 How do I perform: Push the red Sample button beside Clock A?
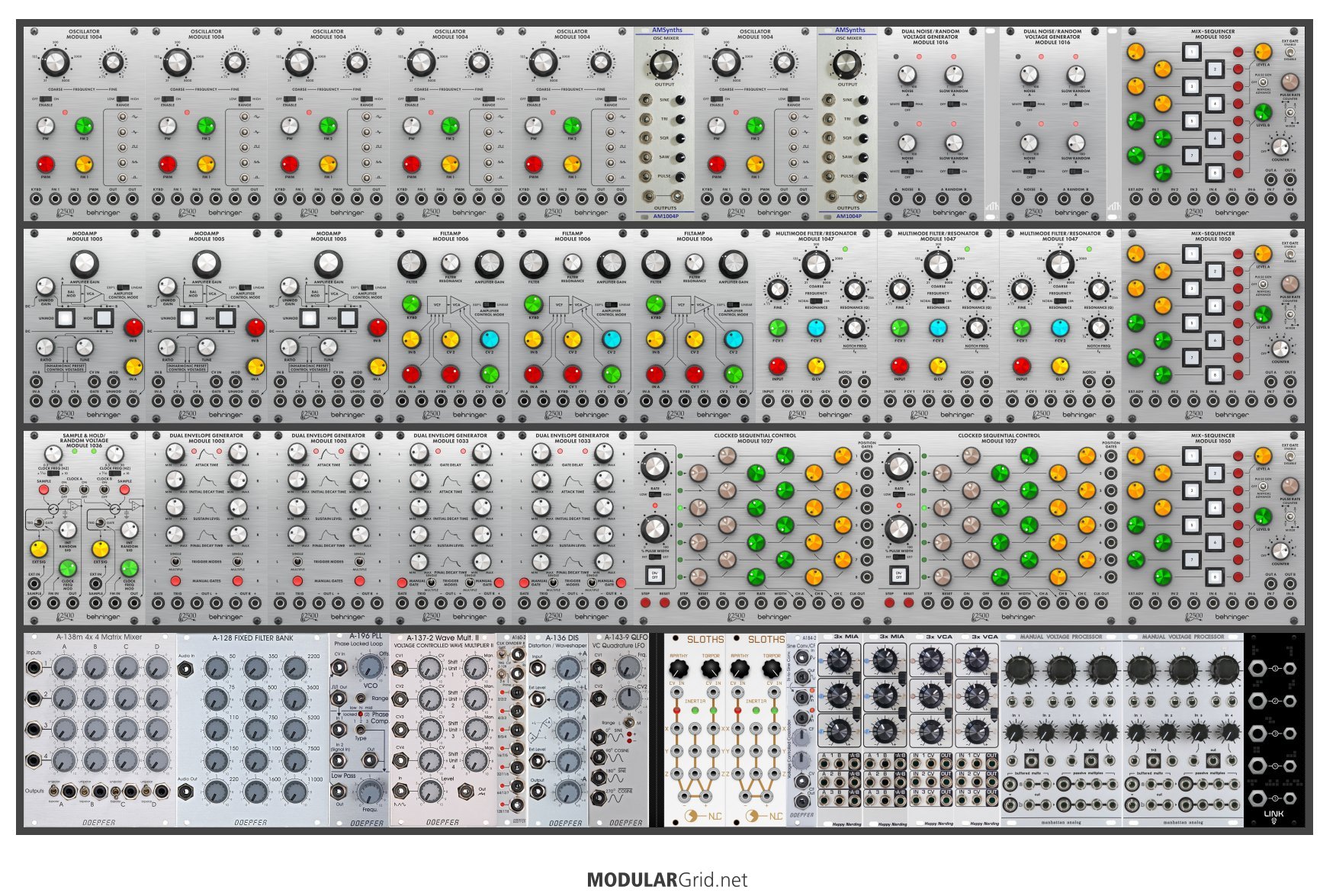[43, 490]
